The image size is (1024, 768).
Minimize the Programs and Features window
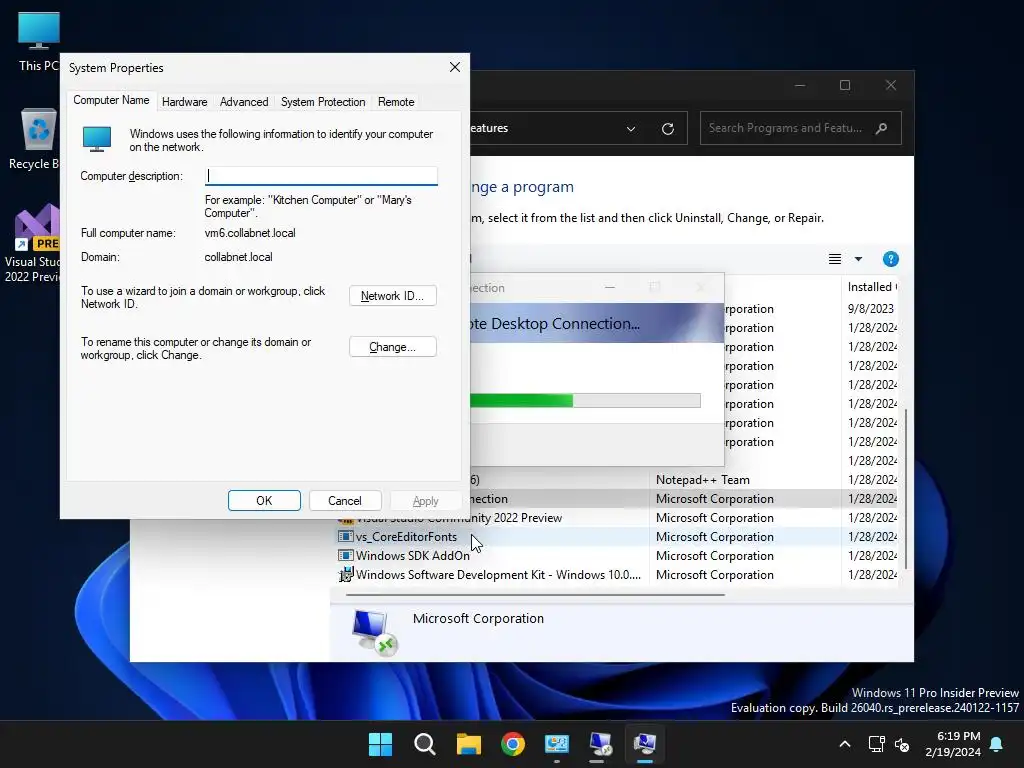tap(799, 86)
